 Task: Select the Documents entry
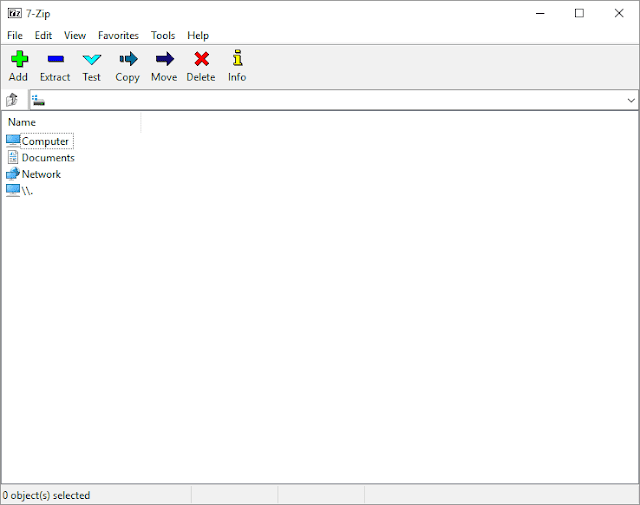click(x=48, y=158)
